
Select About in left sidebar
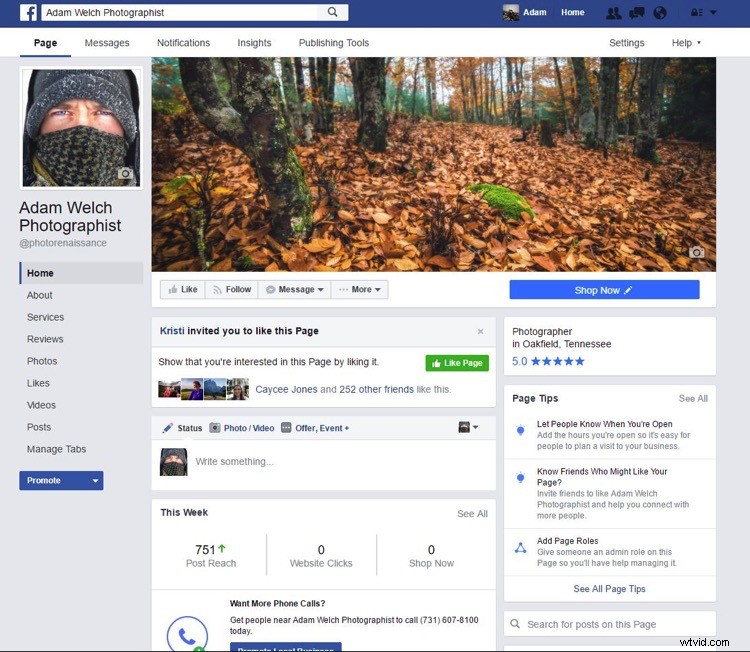40,295
